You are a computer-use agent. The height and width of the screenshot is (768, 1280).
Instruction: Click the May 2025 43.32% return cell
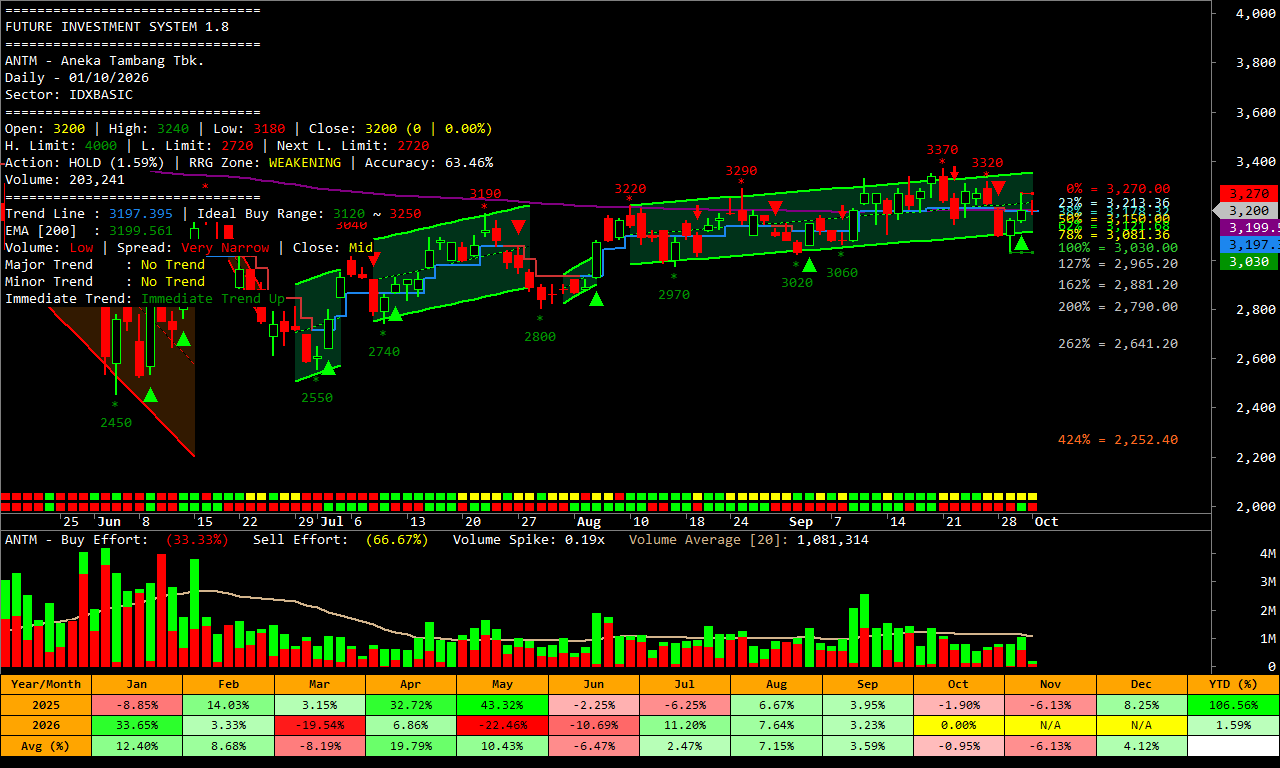[502, 705]
